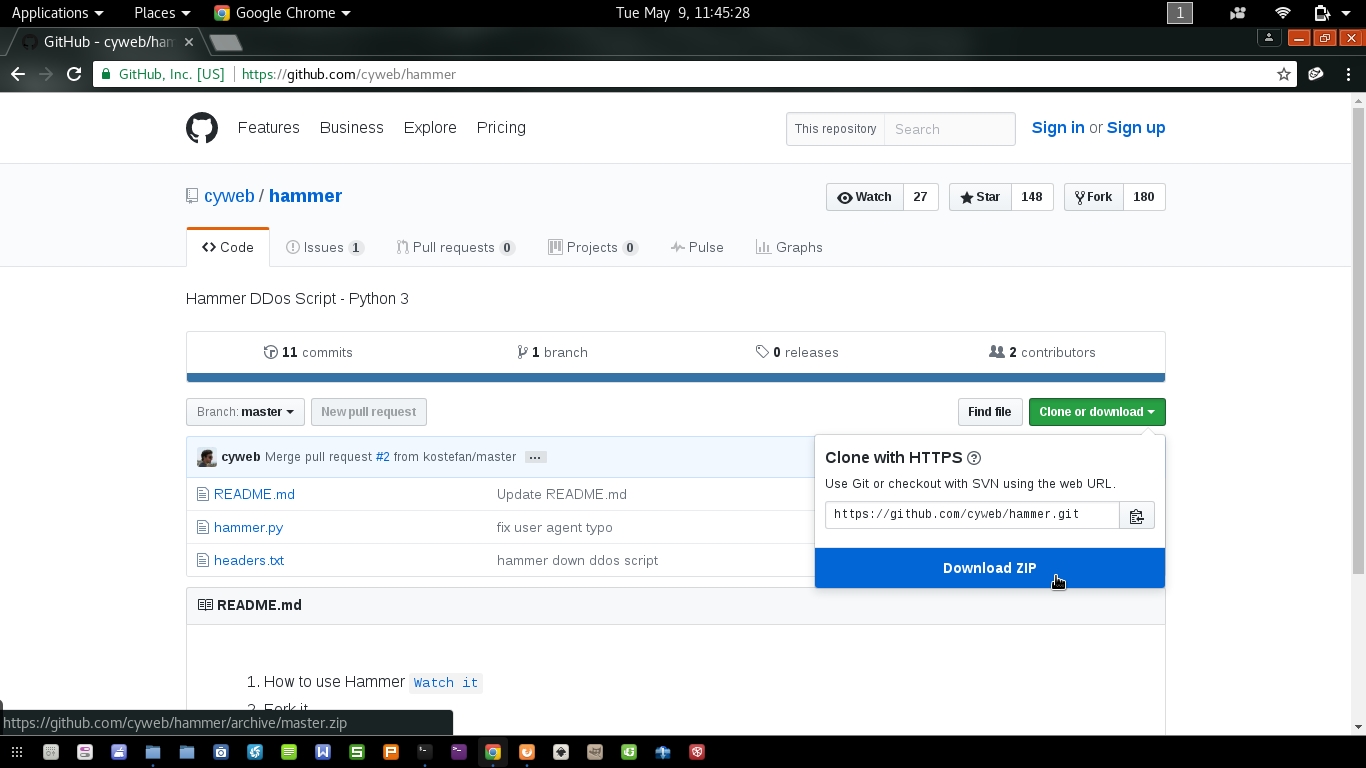Open the Issues tab
The width and height of the screenshot is (1366, 768).
click(324, 247)
